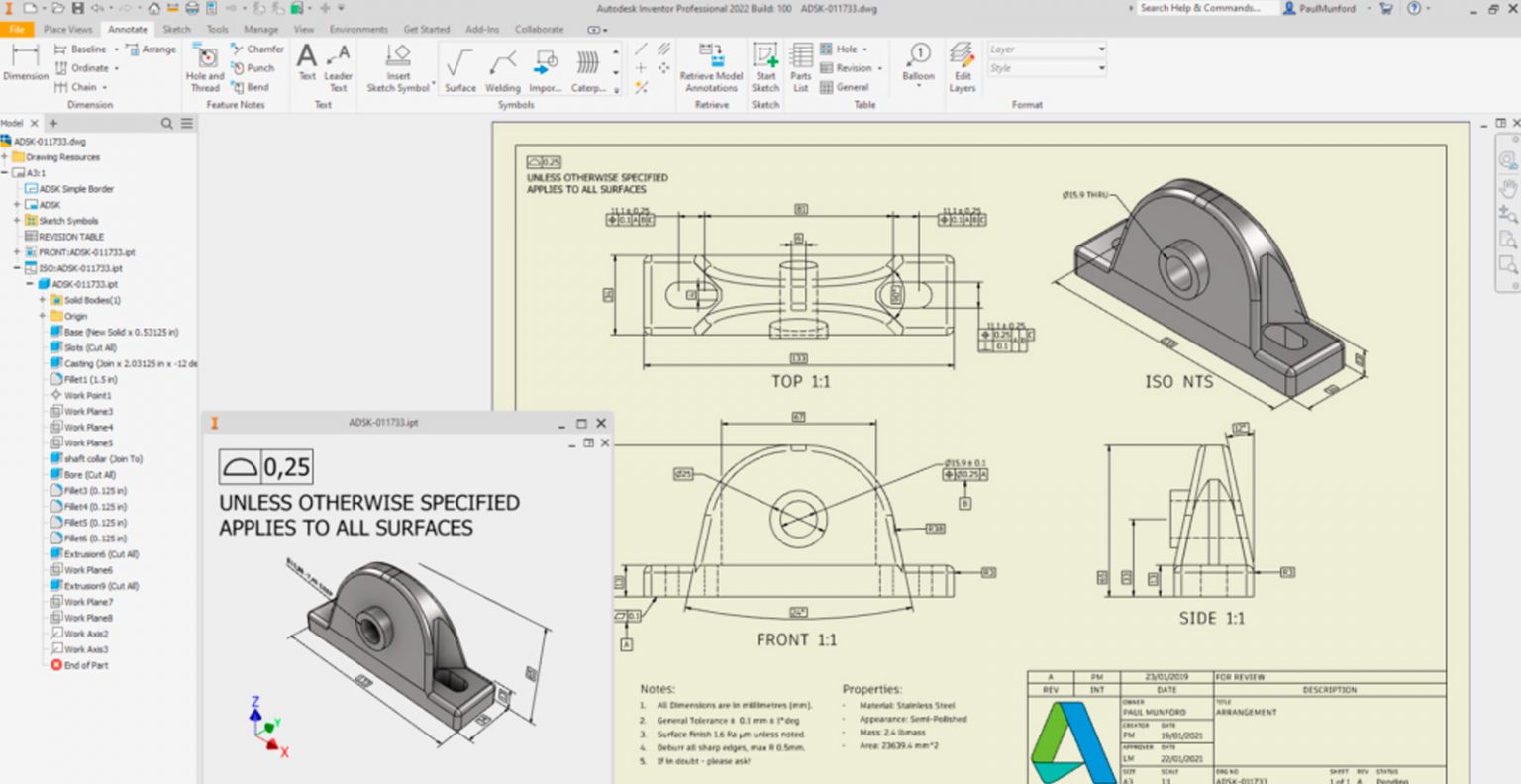The image size is (1521, 784).
Task: Create a Parts List table
Action: [x=799, y=67]
